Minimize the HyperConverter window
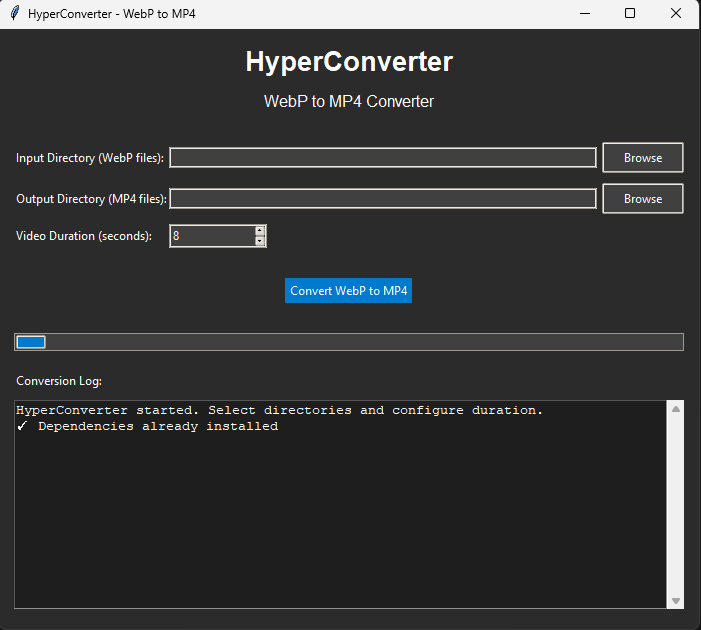Image resolution: width=701 pixels, height=630 pixels. point(585,13)
